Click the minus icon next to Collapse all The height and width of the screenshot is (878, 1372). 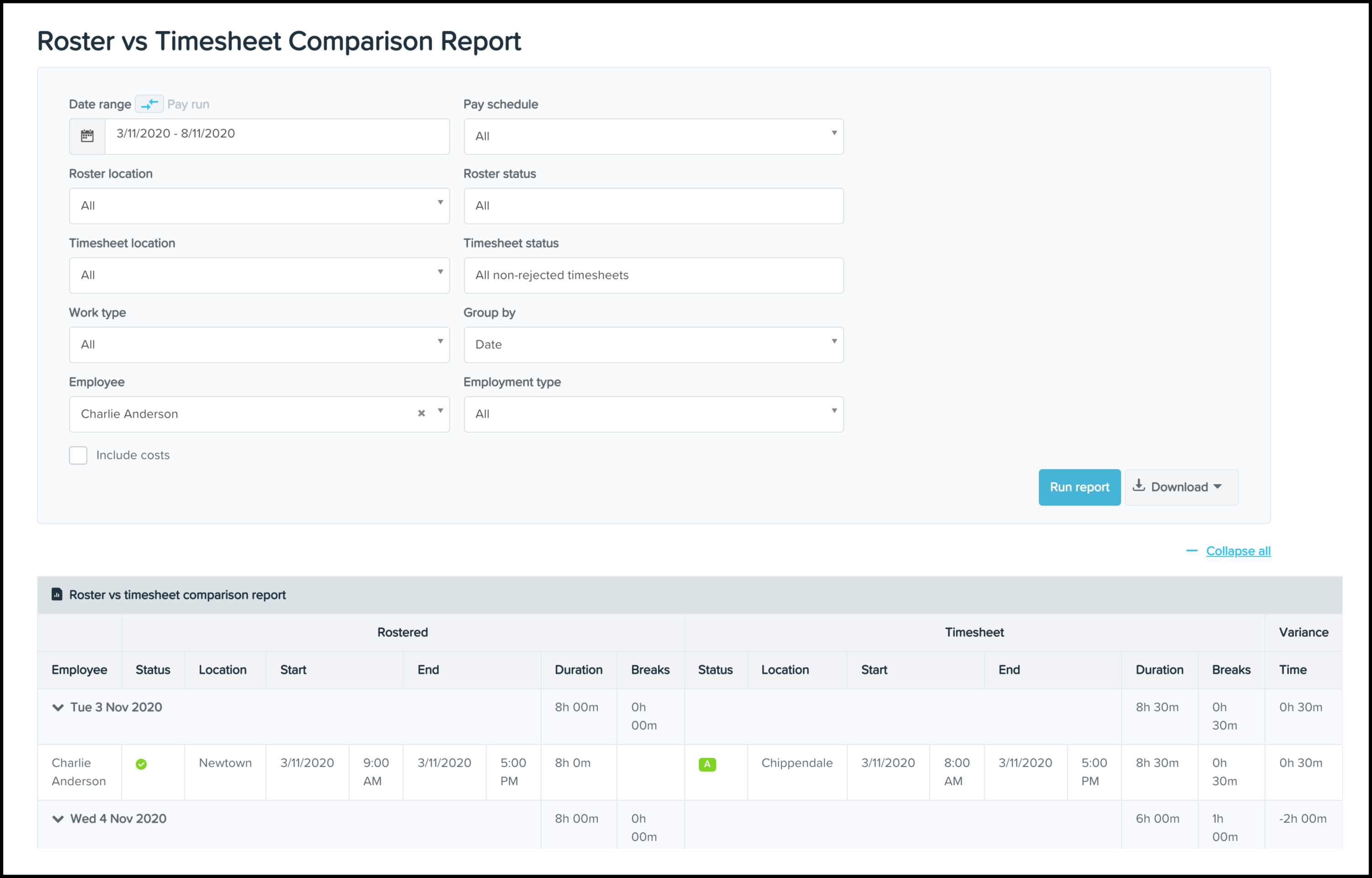(x=1192, y=551)
